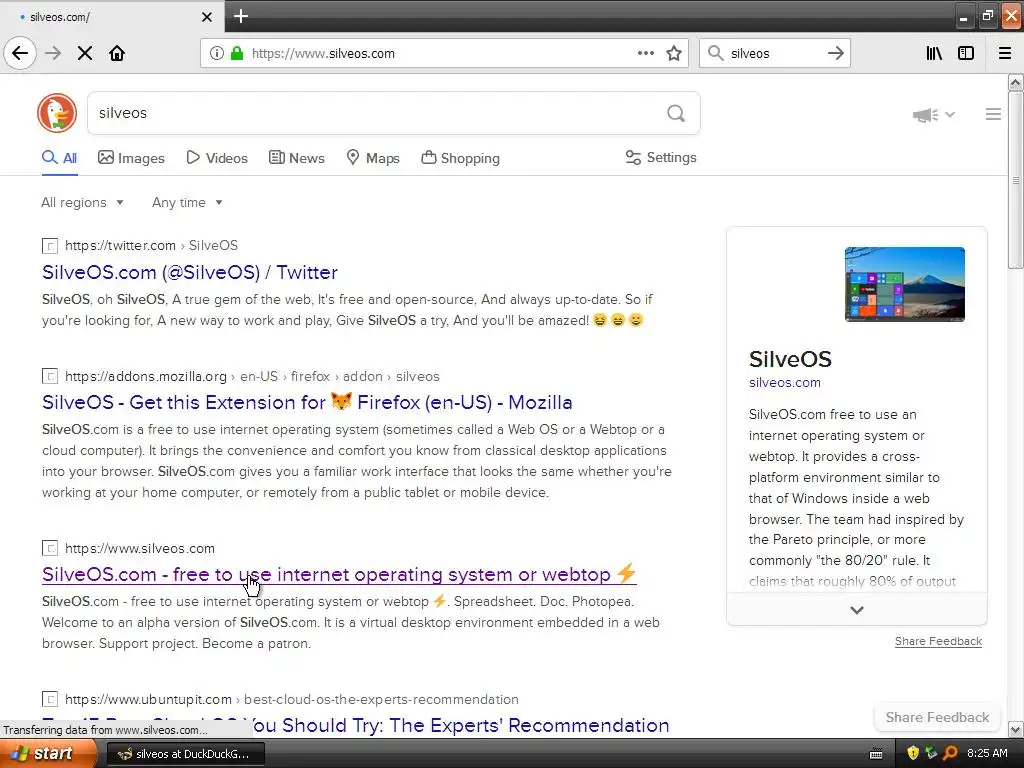The width and height of the screenshot is (1024, 768).
Task: Open a new browser tab
Action: pos(241,16)
